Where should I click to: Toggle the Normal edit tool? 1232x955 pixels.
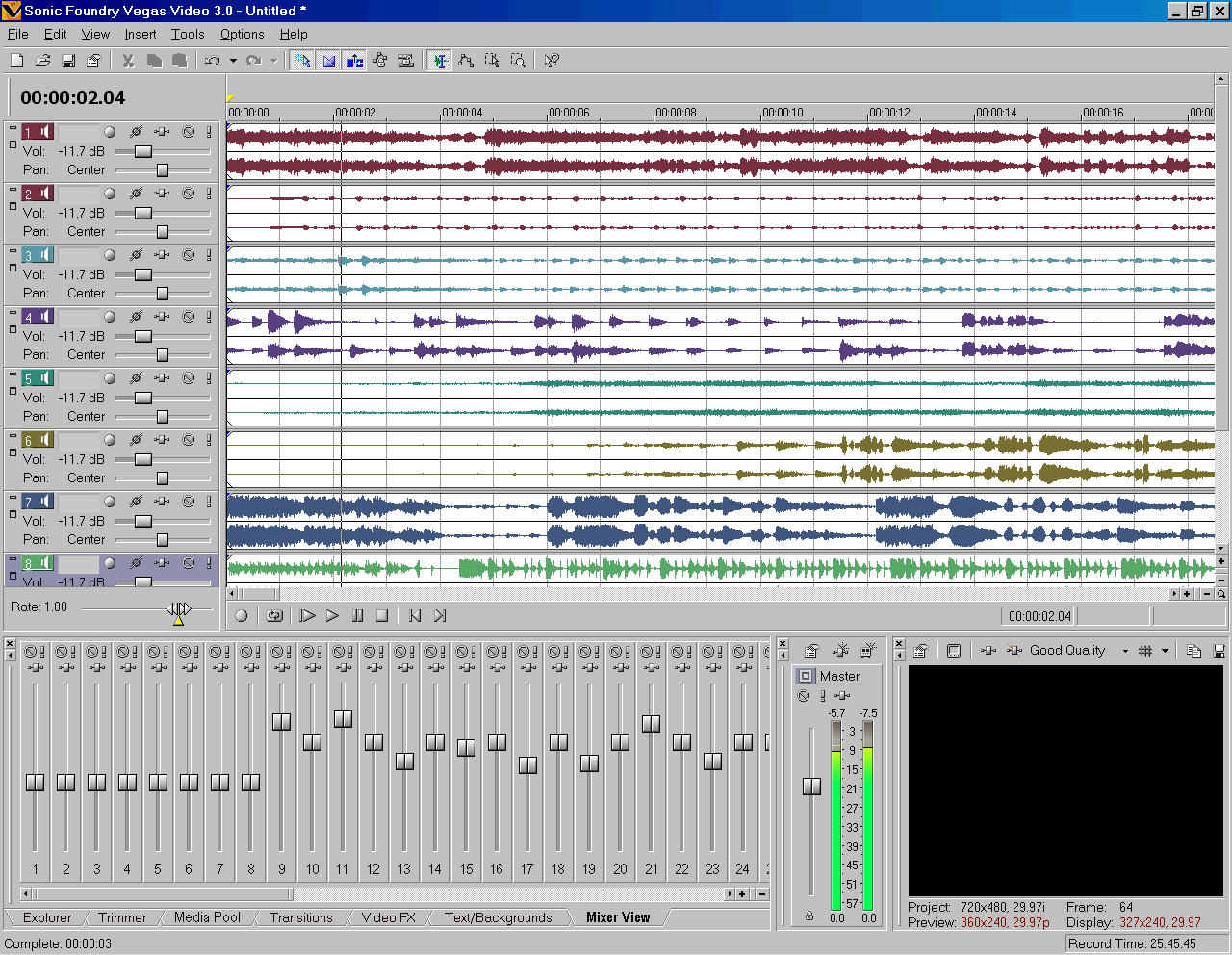point(440,61)
